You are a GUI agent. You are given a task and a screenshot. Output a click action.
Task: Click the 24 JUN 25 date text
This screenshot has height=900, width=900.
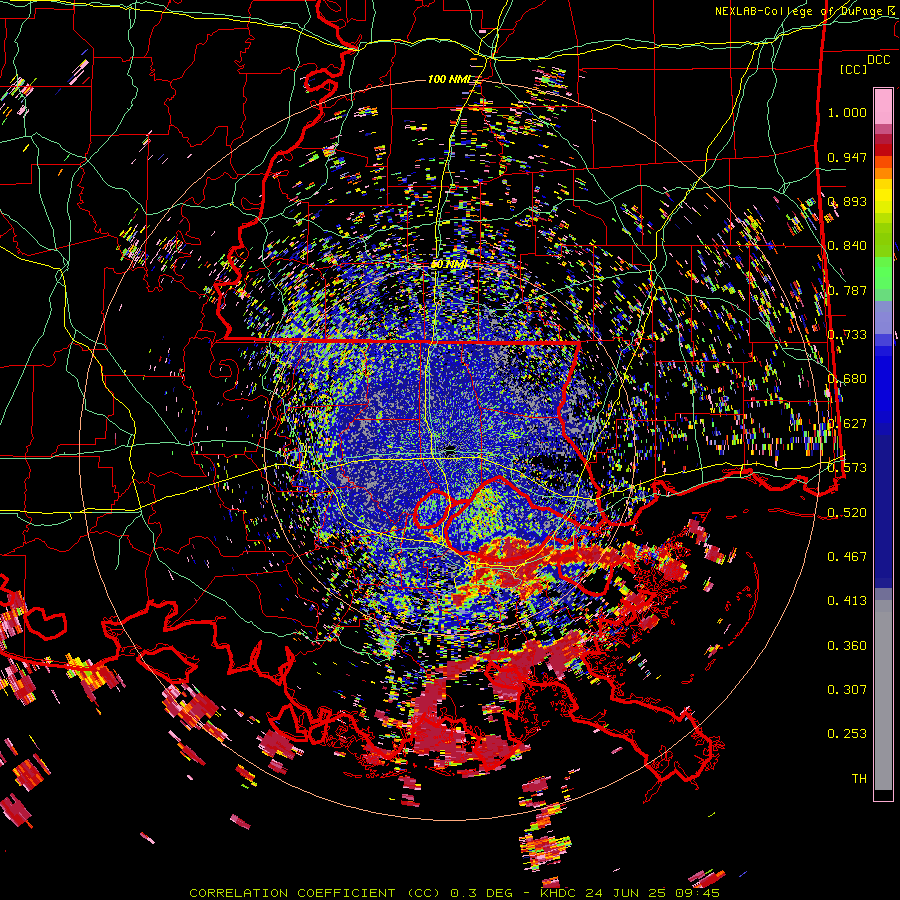624,893
